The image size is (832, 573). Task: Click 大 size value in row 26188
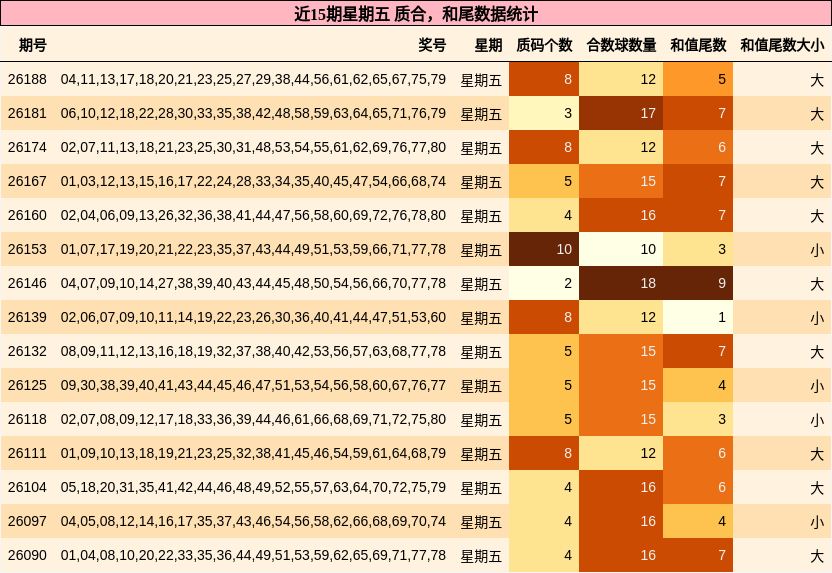pos(817,80)
